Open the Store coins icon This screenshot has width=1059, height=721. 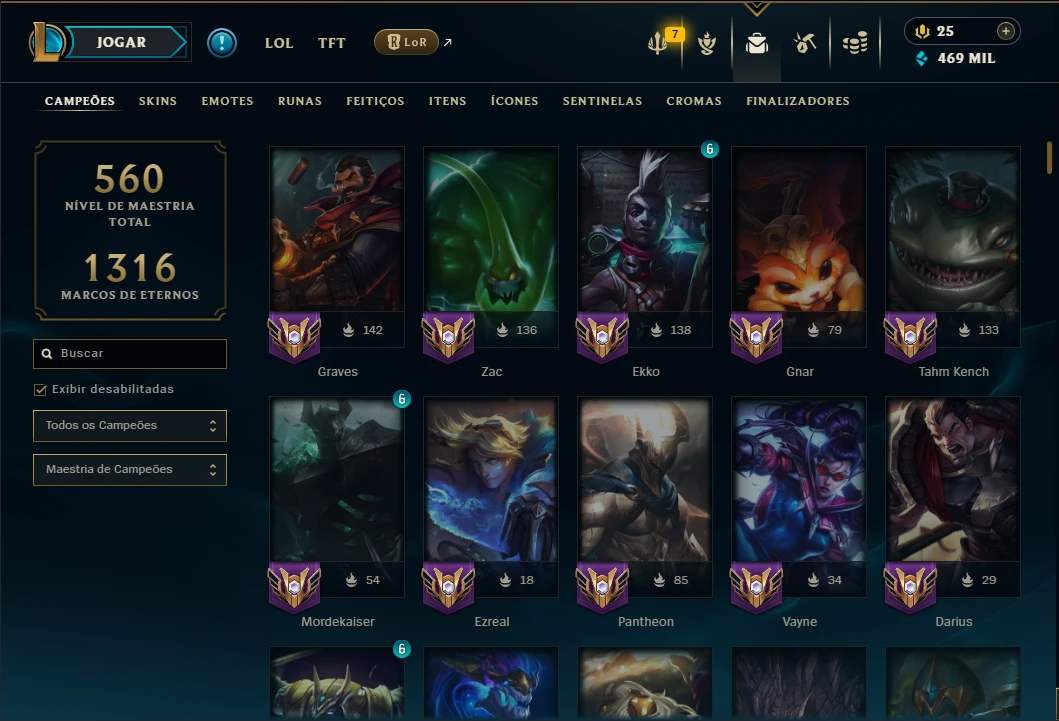[855, 43]
